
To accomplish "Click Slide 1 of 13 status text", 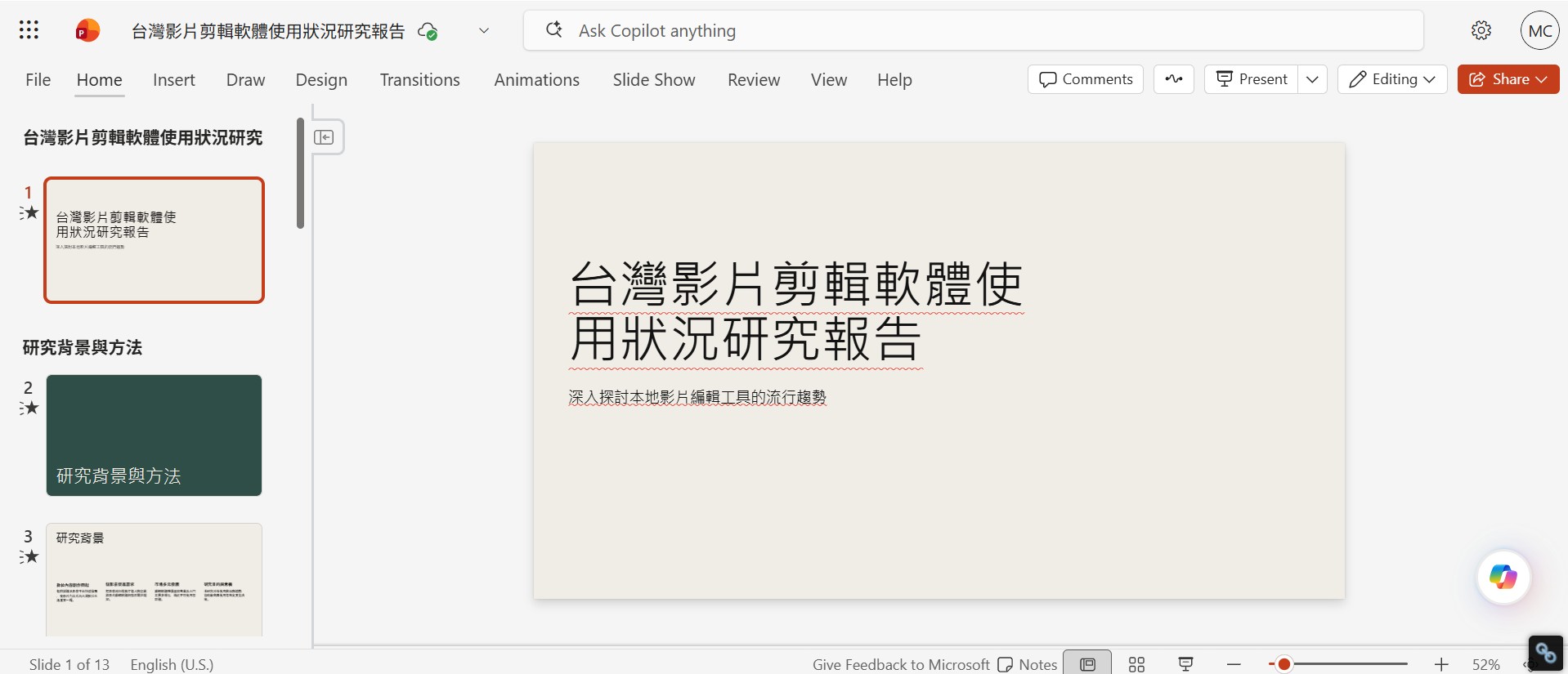I will [69, 664].
